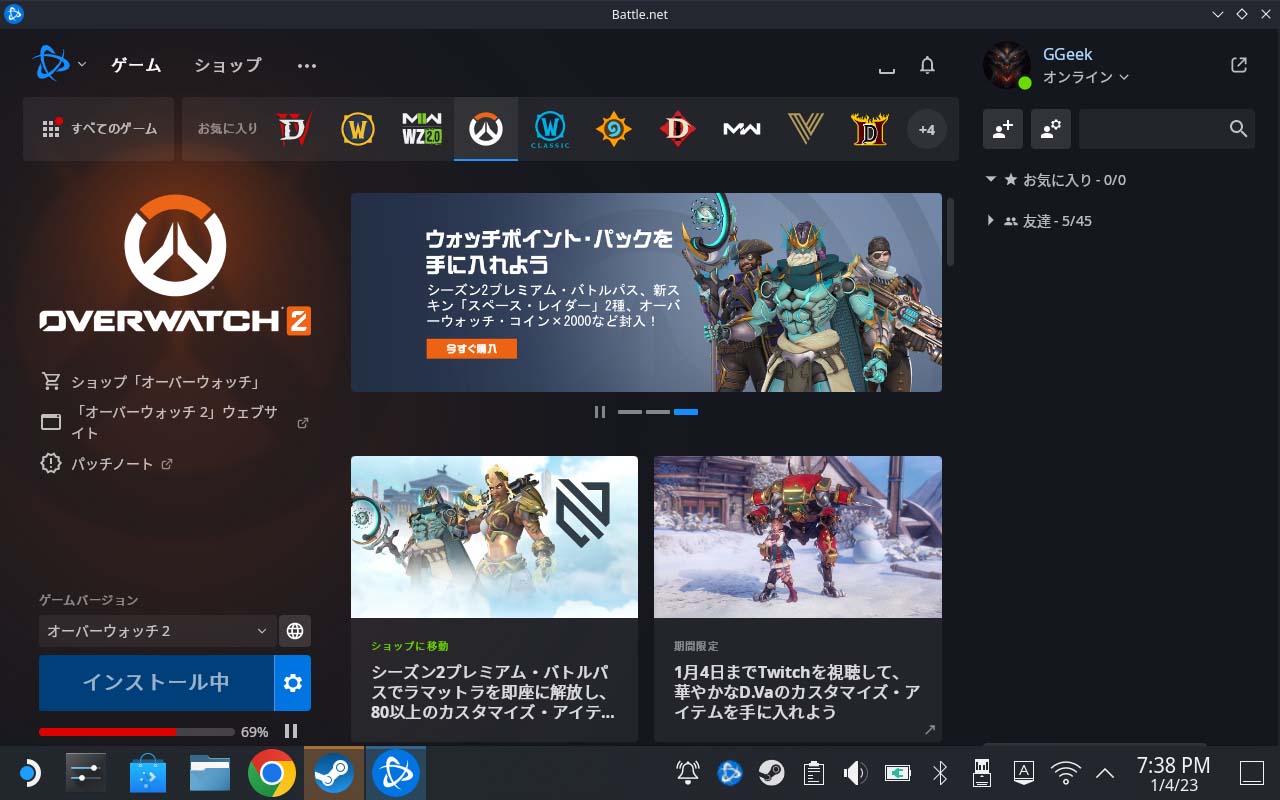Screen dimensions: 1280x800
Task: Open notifications with the bell icon
Action: coord(926,64)
